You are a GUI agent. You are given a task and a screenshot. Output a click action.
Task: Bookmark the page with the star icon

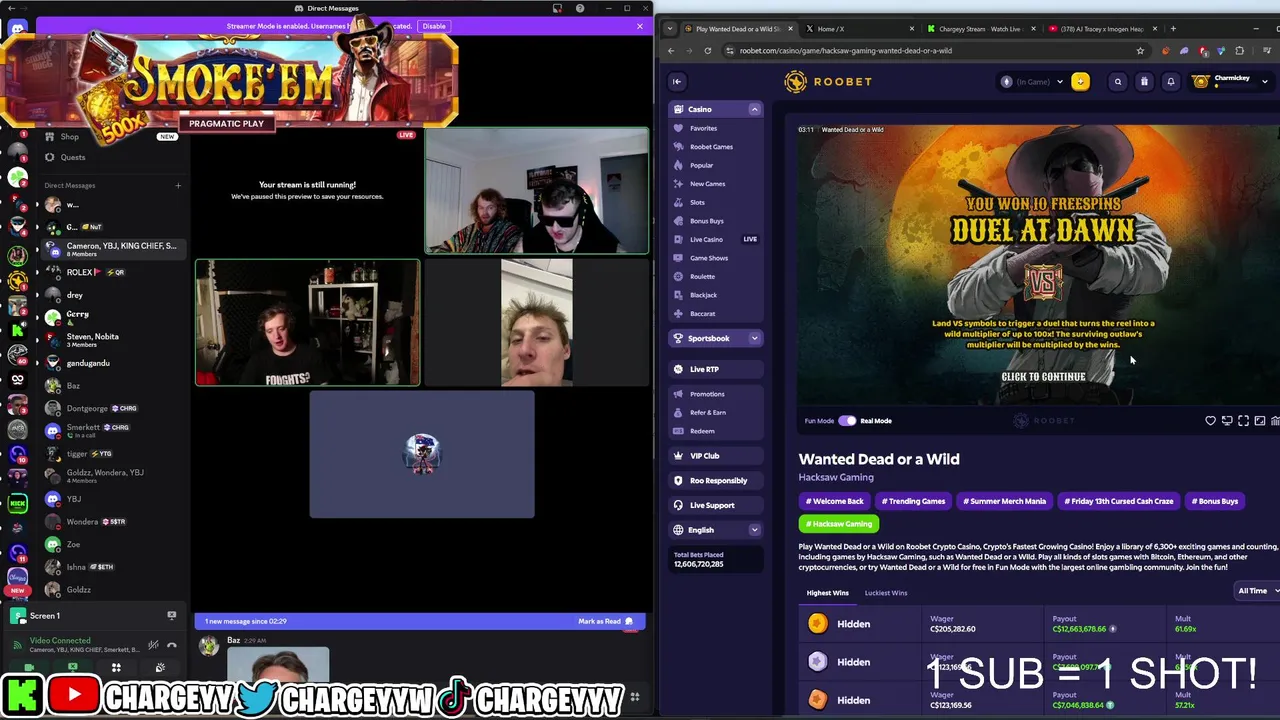(x=1140, y=51)
